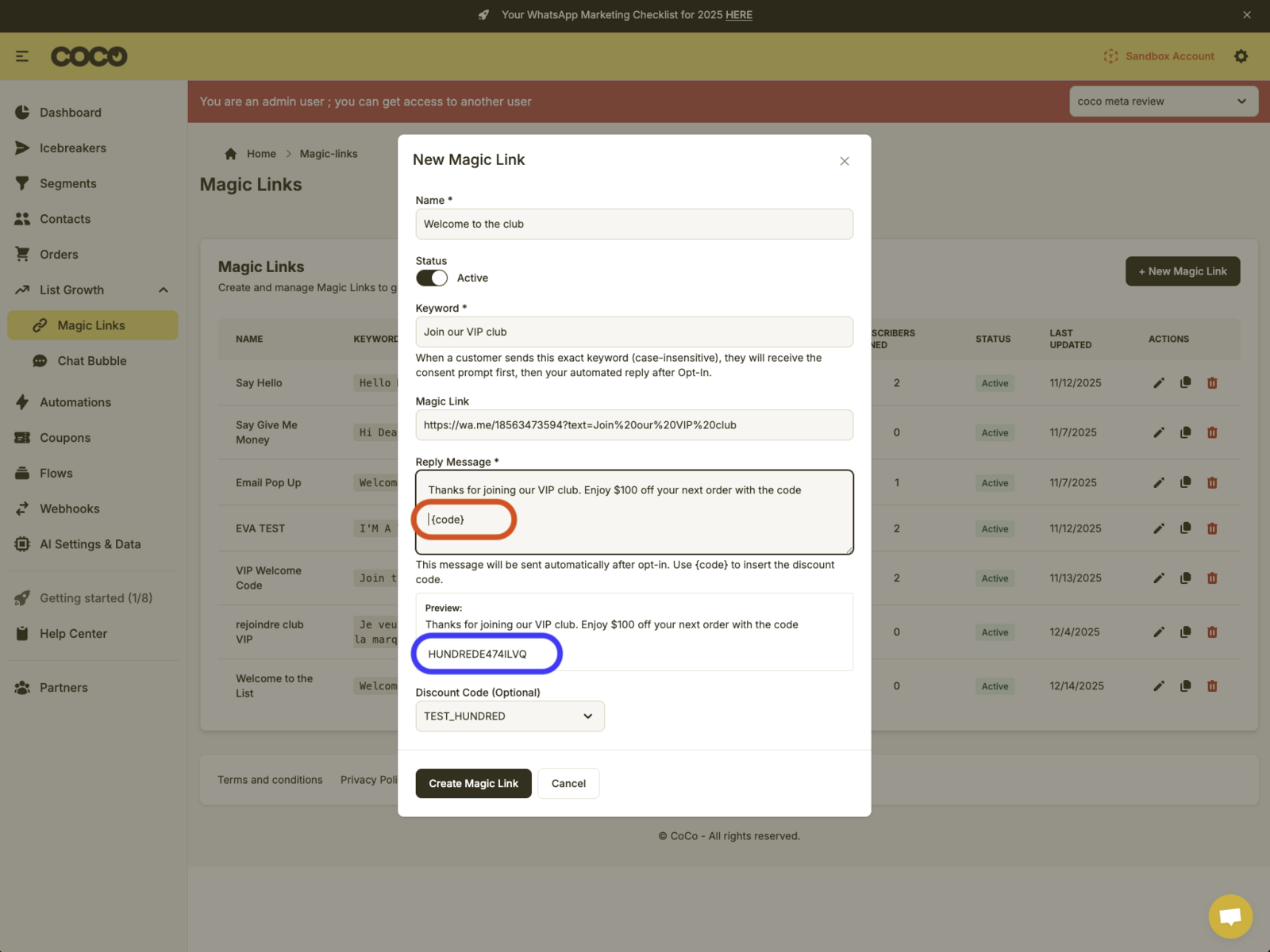Click the Name input field
The width and height of the screenshot is (1270, 952).
(633, 225)
